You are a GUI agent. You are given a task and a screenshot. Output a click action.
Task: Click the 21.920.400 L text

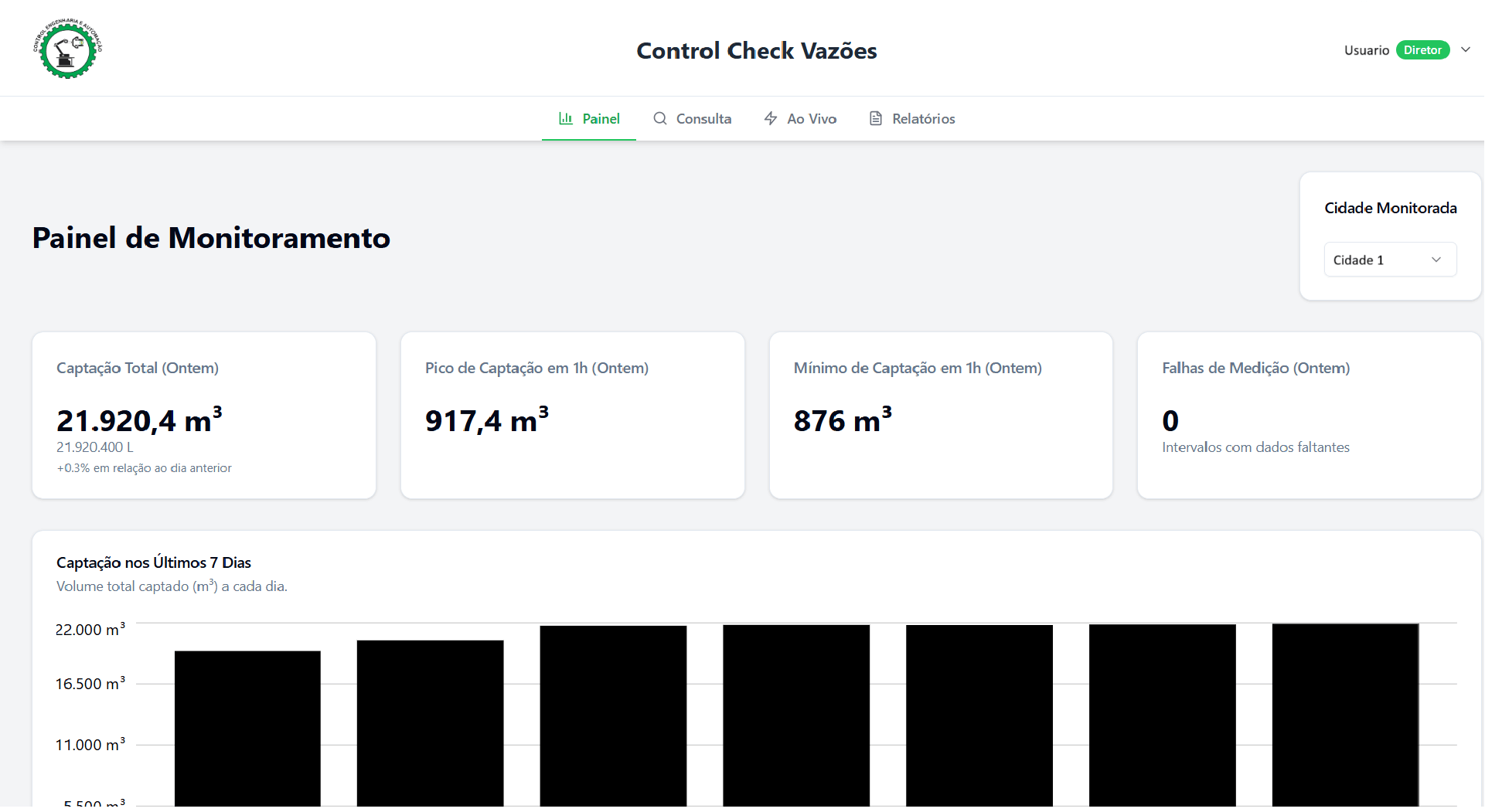click(95, 447)
